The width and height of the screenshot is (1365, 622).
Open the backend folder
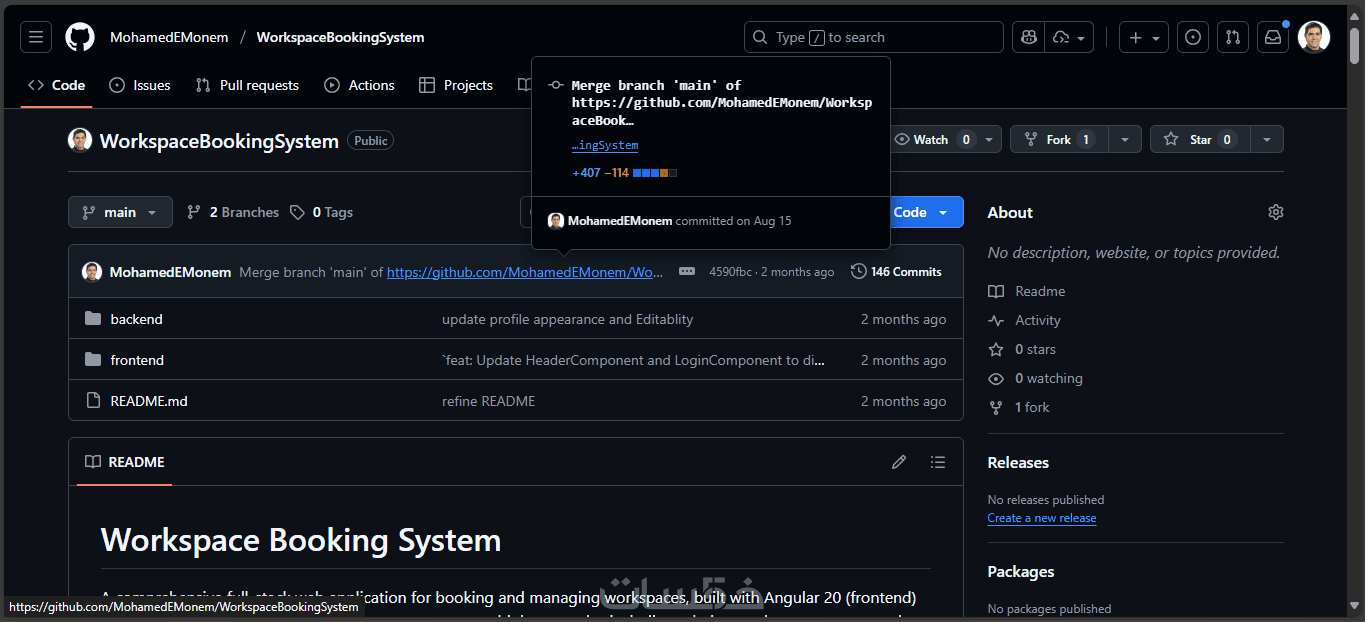(x=136, y=319)
